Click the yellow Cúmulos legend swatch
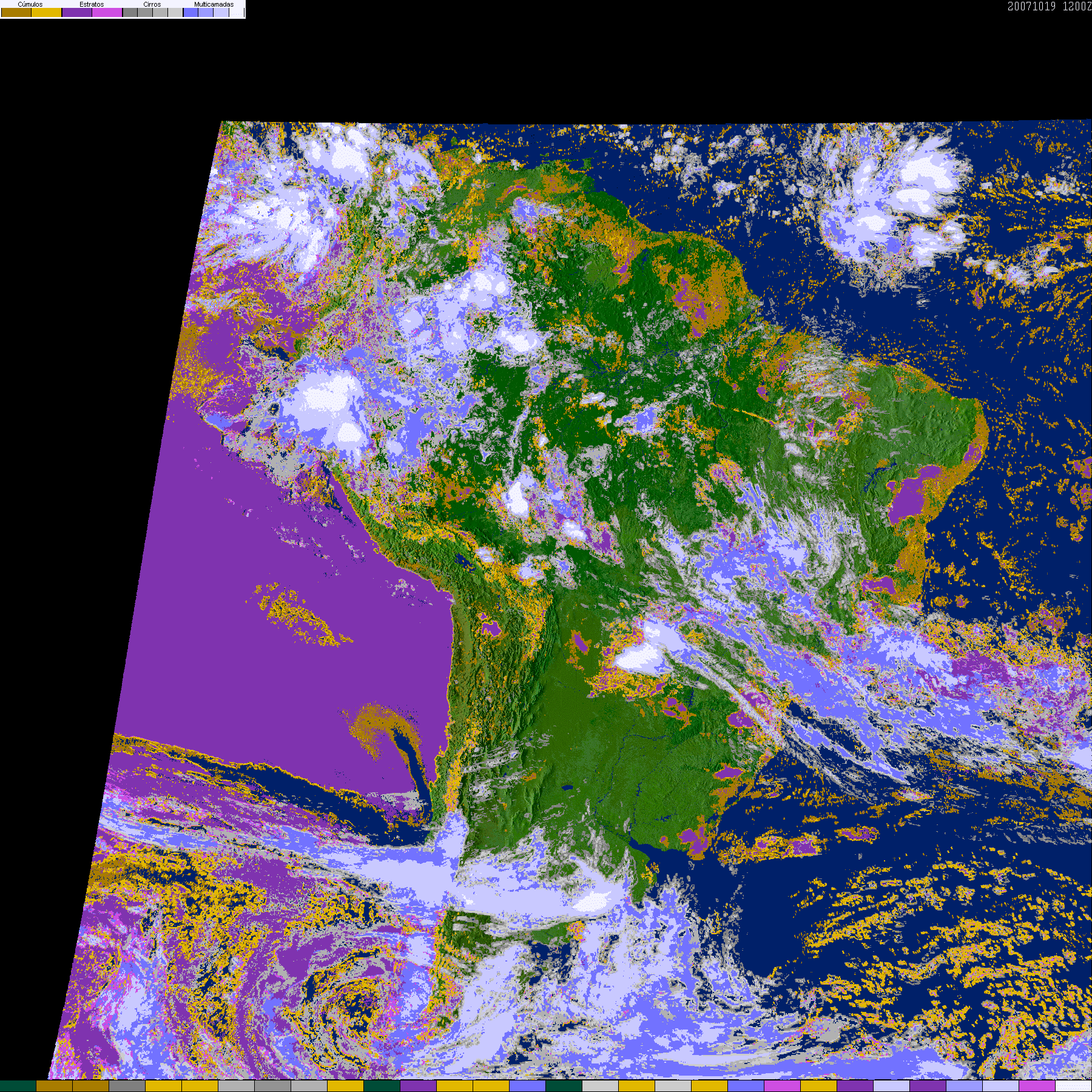 [x=47, y=12]
